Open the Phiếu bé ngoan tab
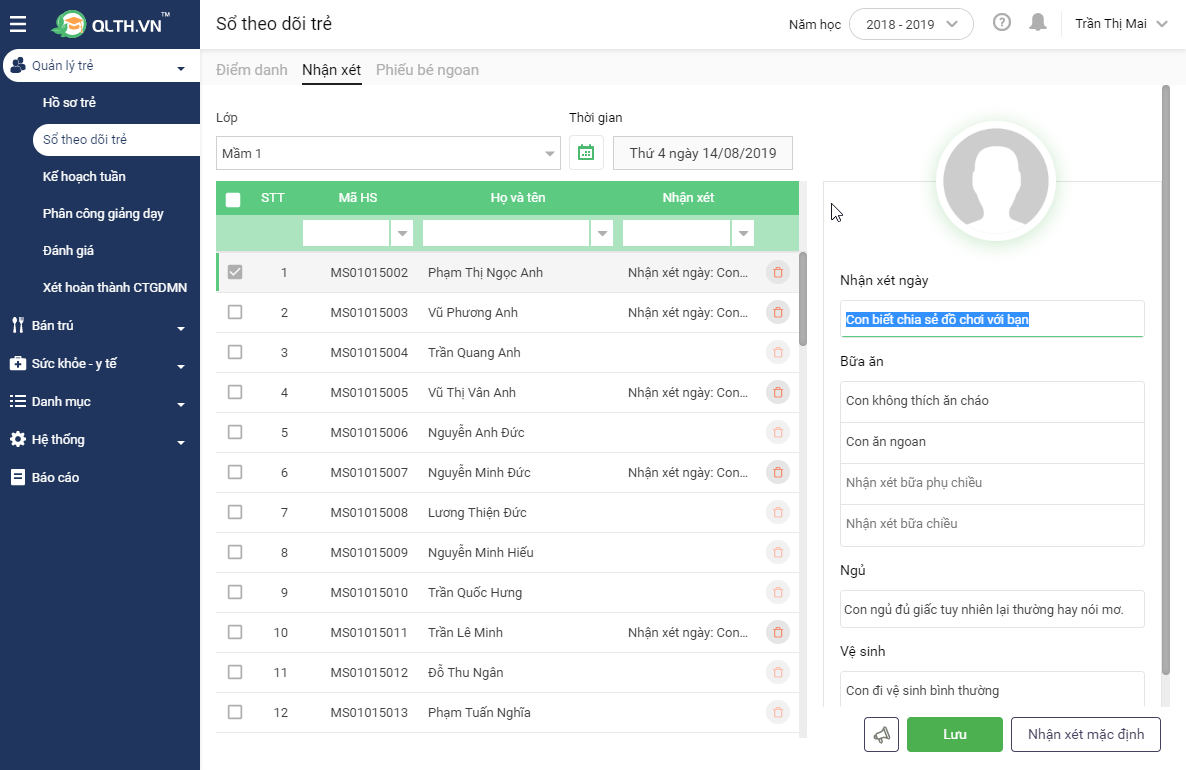The width and height of the screenshot is (1186, 770). [x=427, y=70]
